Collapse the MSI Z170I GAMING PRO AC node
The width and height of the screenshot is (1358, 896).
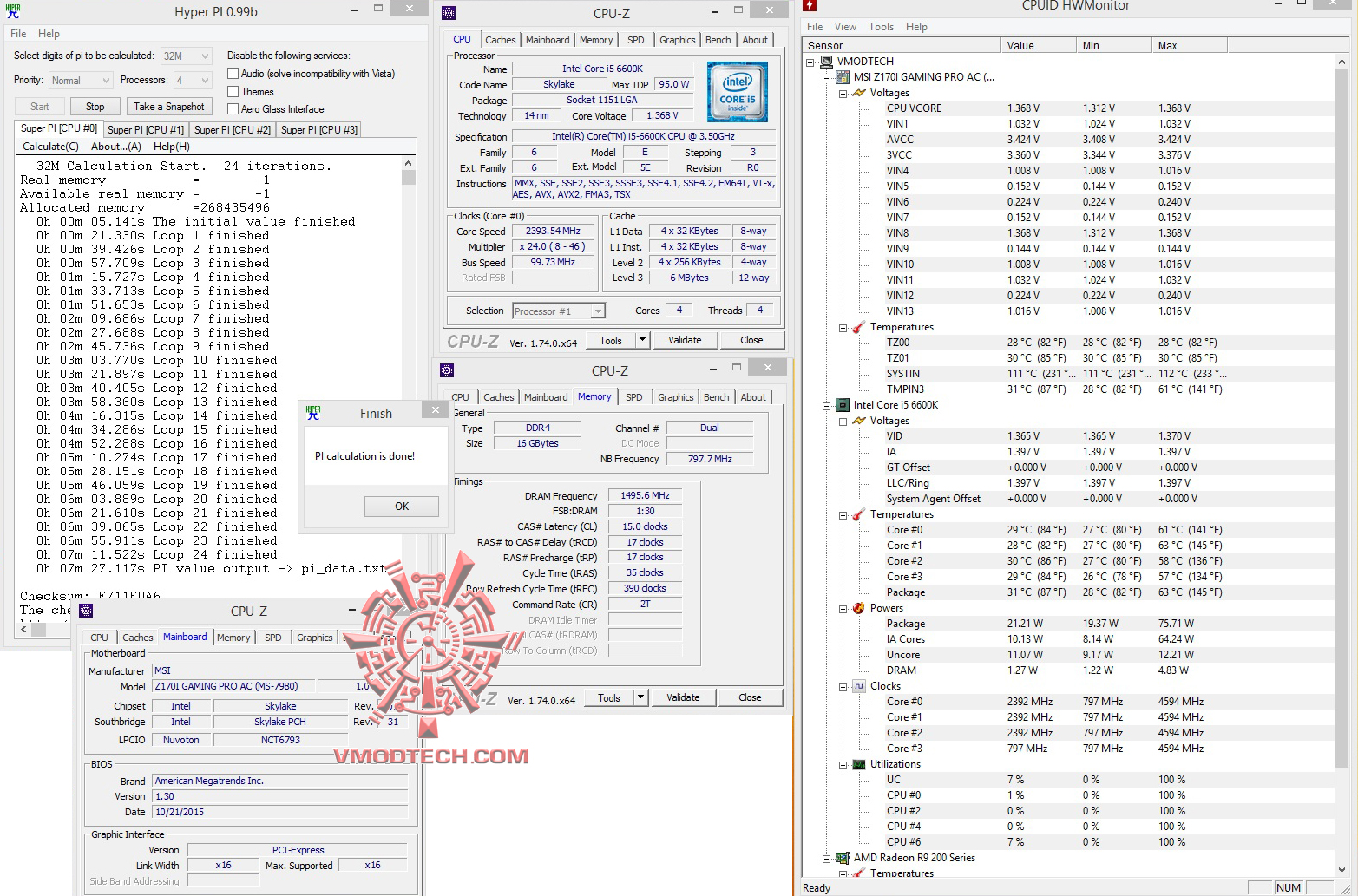click(x=827, y=77)
